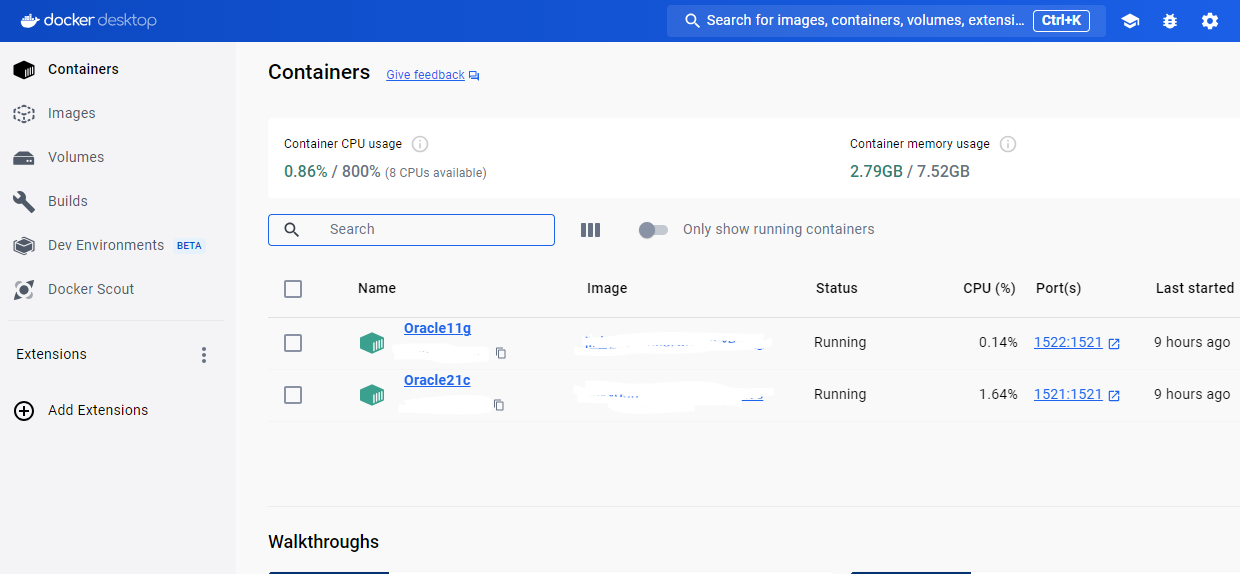Sort by the Name column header
This screenshot has width=1240, height=574.
377,288
